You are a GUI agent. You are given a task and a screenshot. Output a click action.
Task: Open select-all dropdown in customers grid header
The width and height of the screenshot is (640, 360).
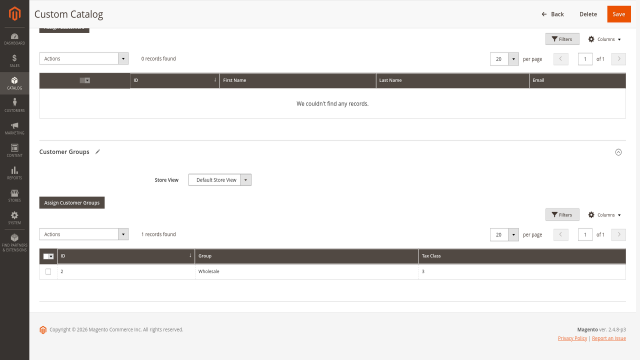pyautogui.click(x=85, y=80)
